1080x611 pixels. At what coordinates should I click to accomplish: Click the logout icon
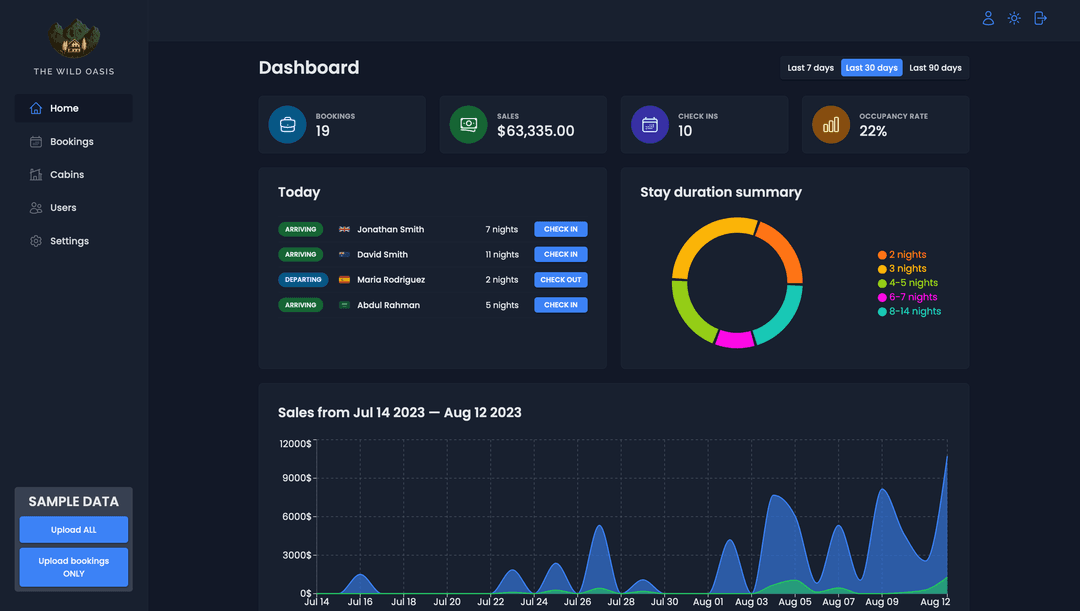point(1040,18)
